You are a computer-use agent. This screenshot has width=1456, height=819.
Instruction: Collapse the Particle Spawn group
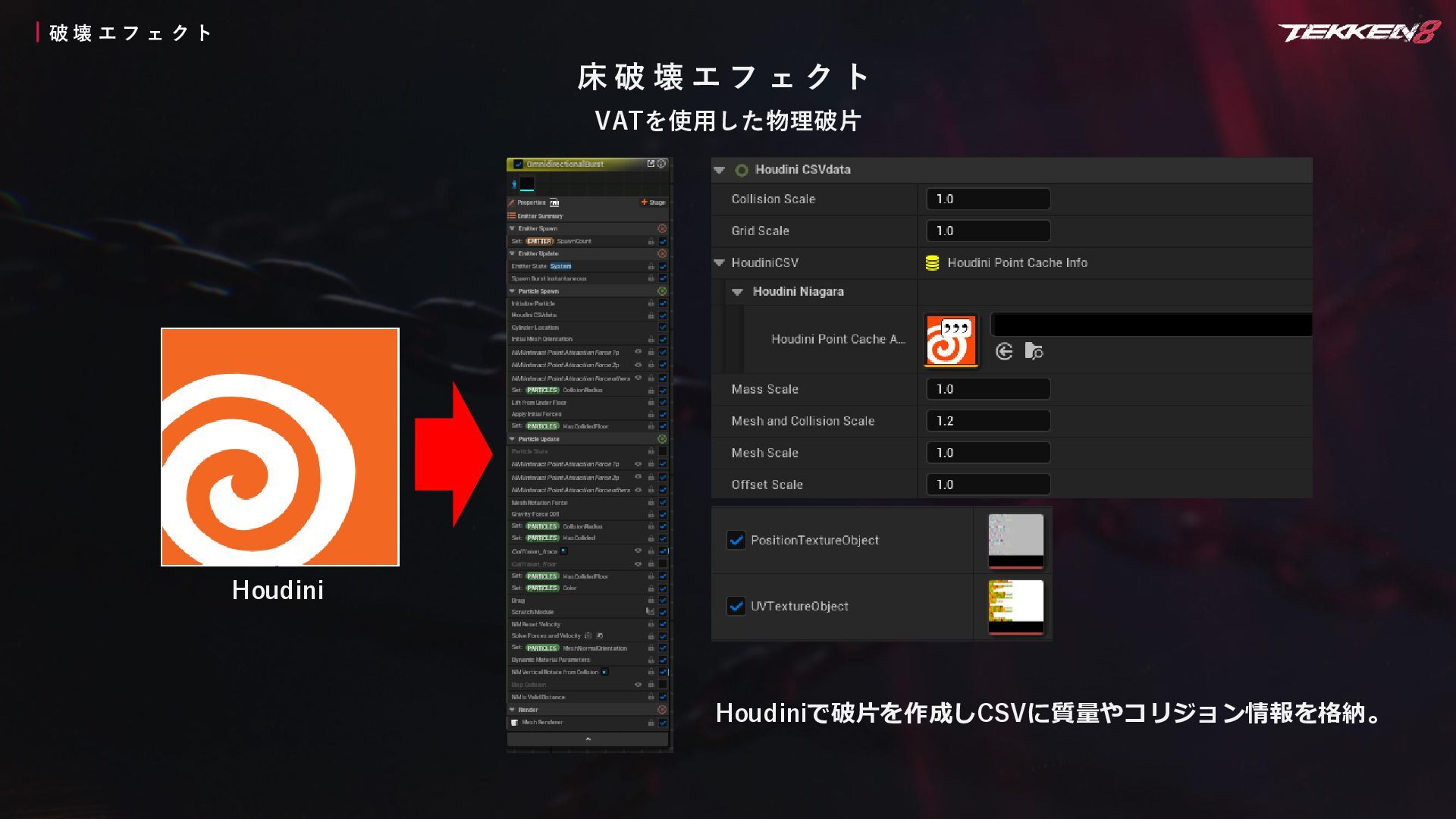tap(512, 291)
